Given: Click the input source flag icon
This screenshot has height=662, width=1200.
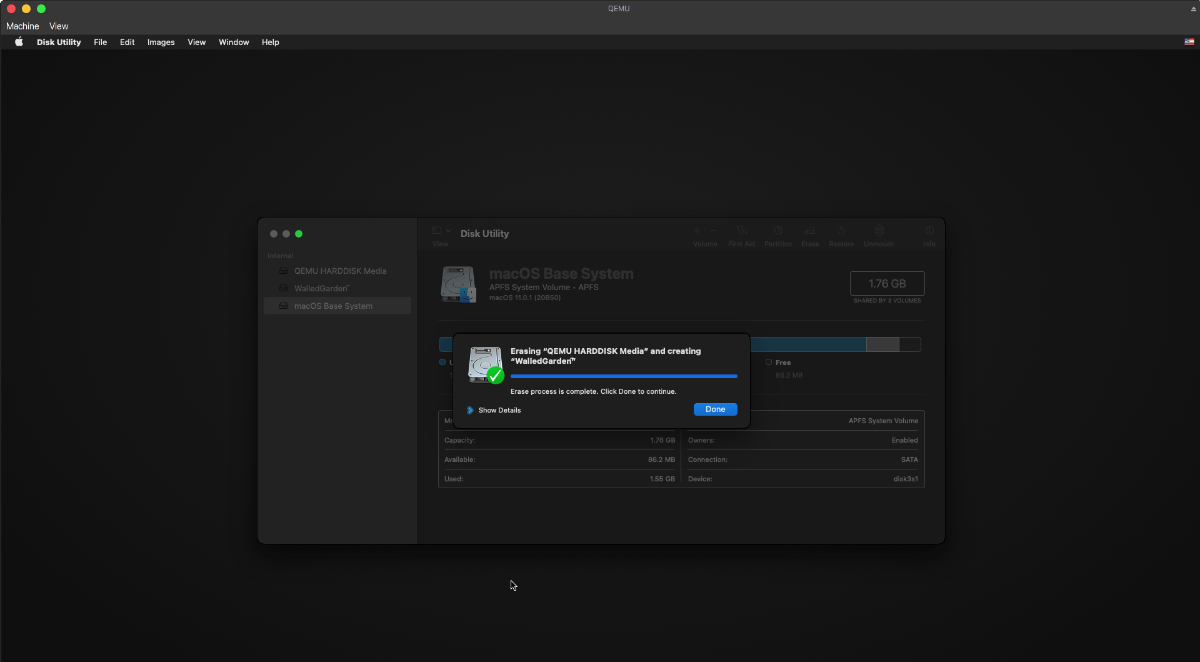Looking at the screenshot, I should point(1189,42).
